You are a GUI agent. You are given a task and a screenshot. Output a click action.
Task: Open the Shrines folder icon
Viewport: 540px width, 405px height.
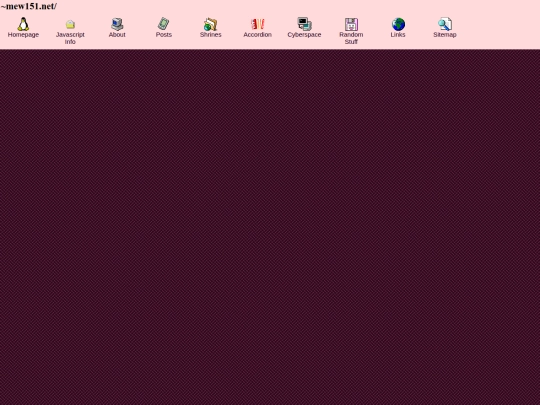[x=210, y=24]
